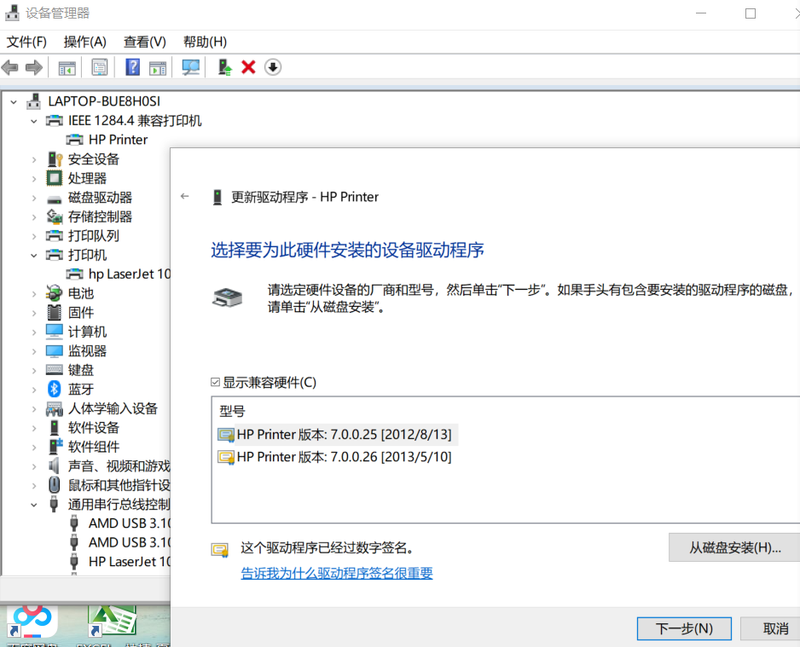The image size is (800, 647).
Task: Open the 查看(V) menu
Action: point(144,42)
